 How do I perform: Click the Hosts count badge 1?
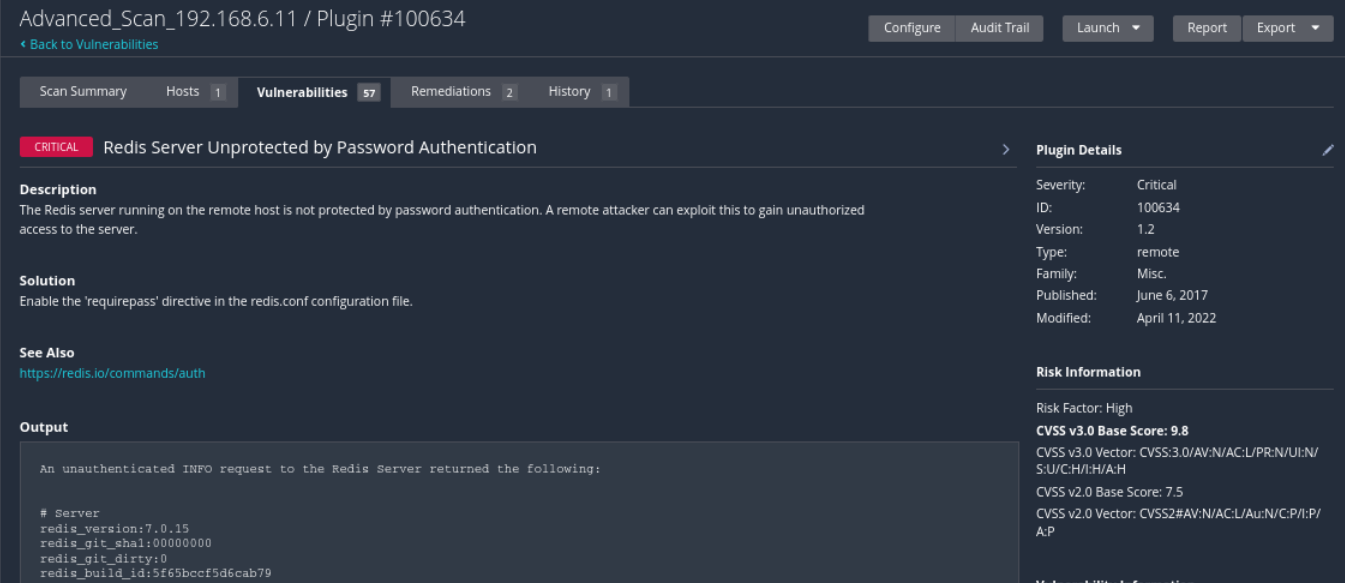(x=217, y=93)
